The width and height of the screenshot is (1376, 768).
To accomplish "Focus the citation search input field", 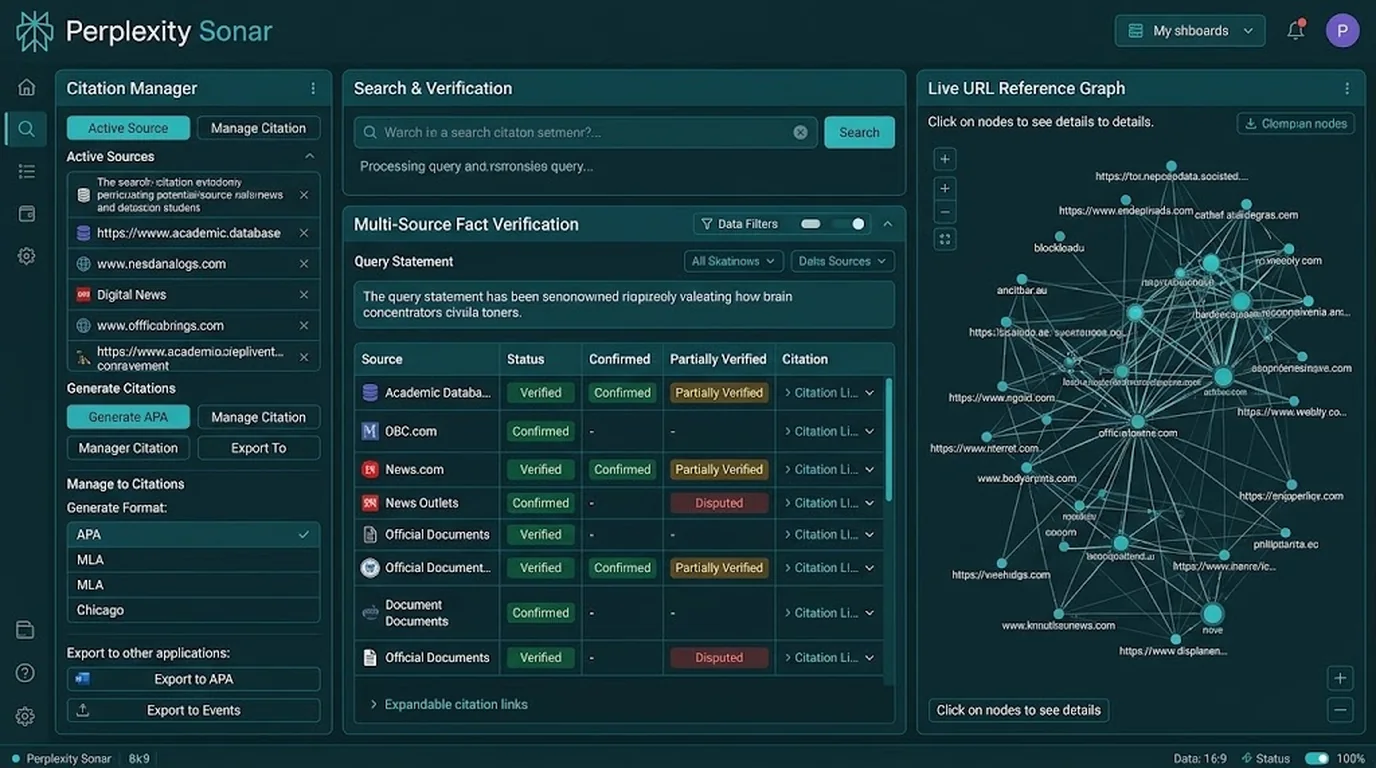I will tap(585, 132).
